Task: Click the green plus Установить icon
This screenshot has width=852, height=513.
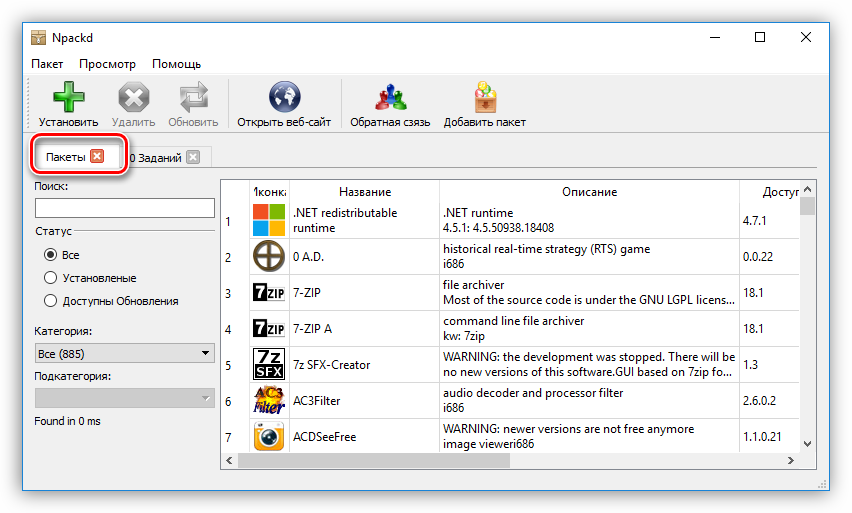Action: (x=68, y=98)
